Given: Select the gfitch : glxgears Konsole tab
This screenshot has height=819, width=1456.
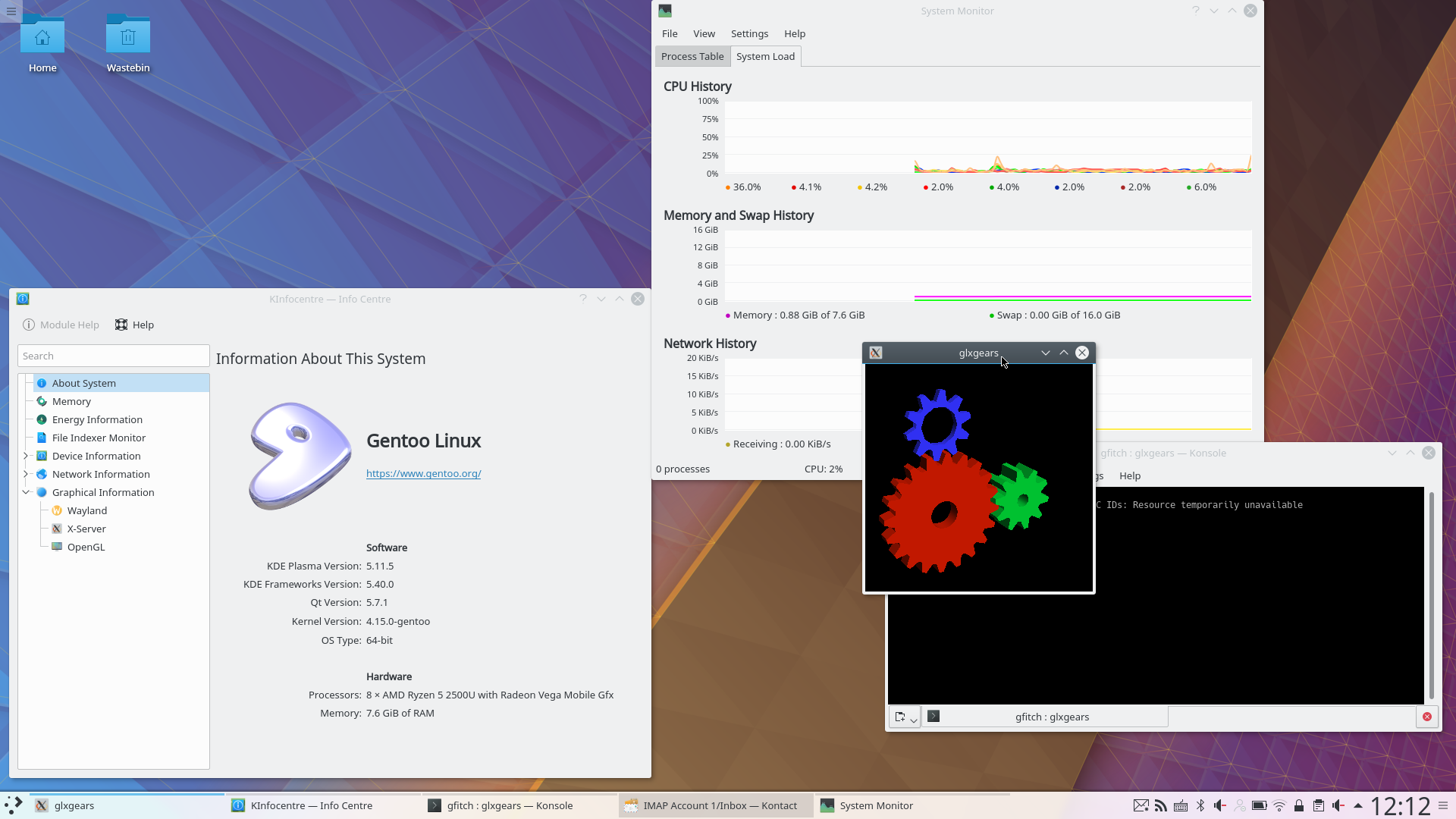Looking at the screenshot, I should [x=1046, y=717].
